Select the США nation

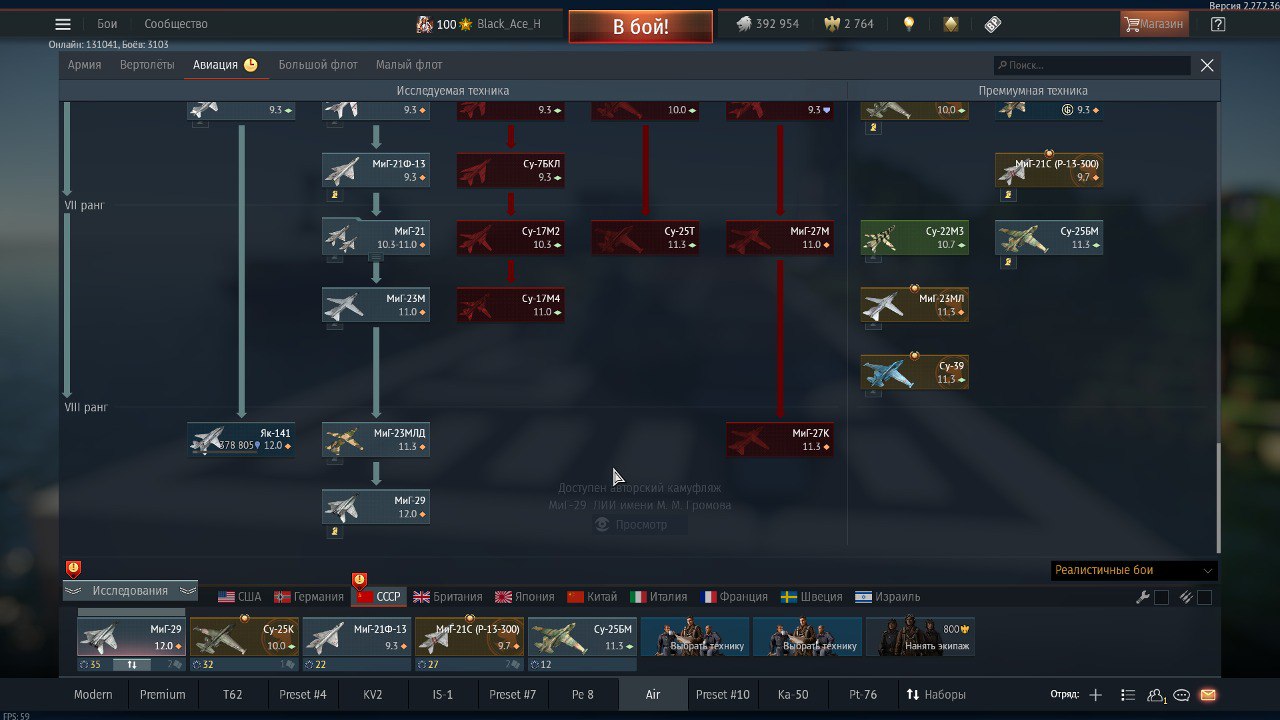click(x=240, y=597)
